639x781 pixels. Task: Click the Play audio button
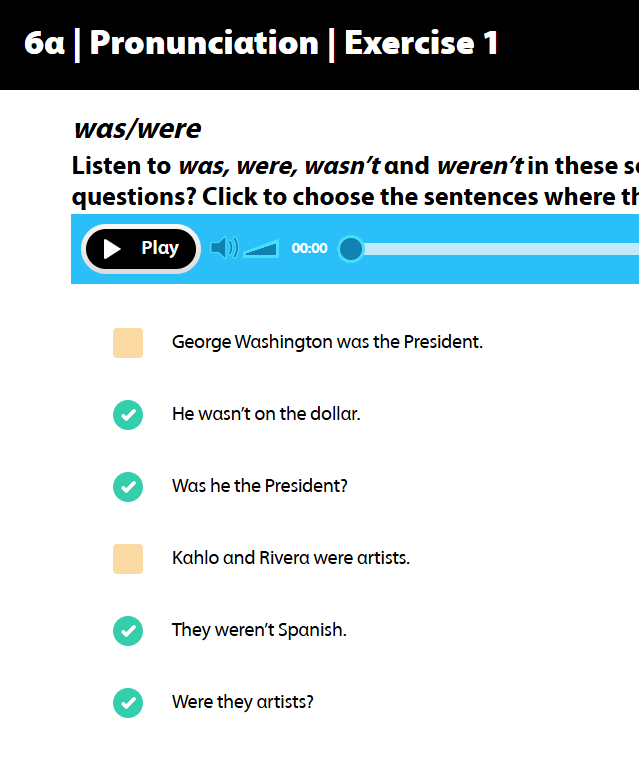pyautogui.click(x=141, y=249)
